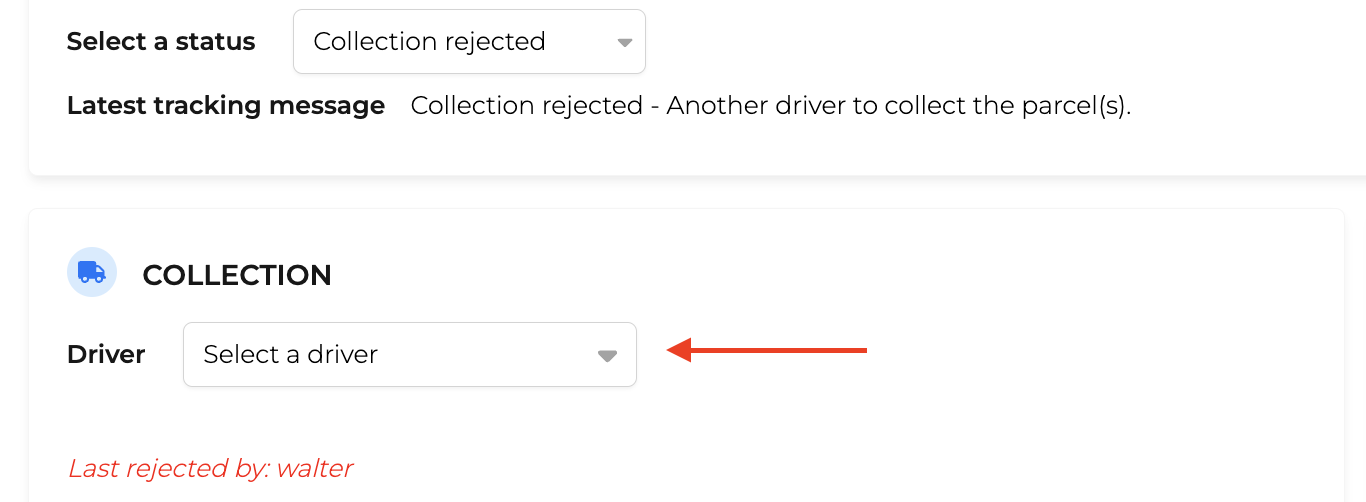Image resolution: width=1366 pixels, height=502 pixels.
Task: Click the 'Select a driver' placeholder text
Action: click(x=290, y=354)
